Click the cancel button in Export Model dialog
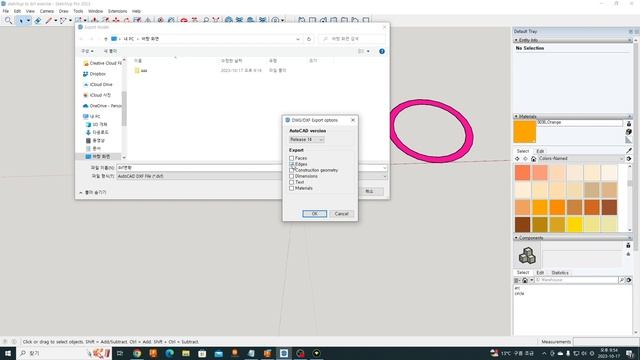640x360 pixels. pyautogui.click(x=370, y=191)
